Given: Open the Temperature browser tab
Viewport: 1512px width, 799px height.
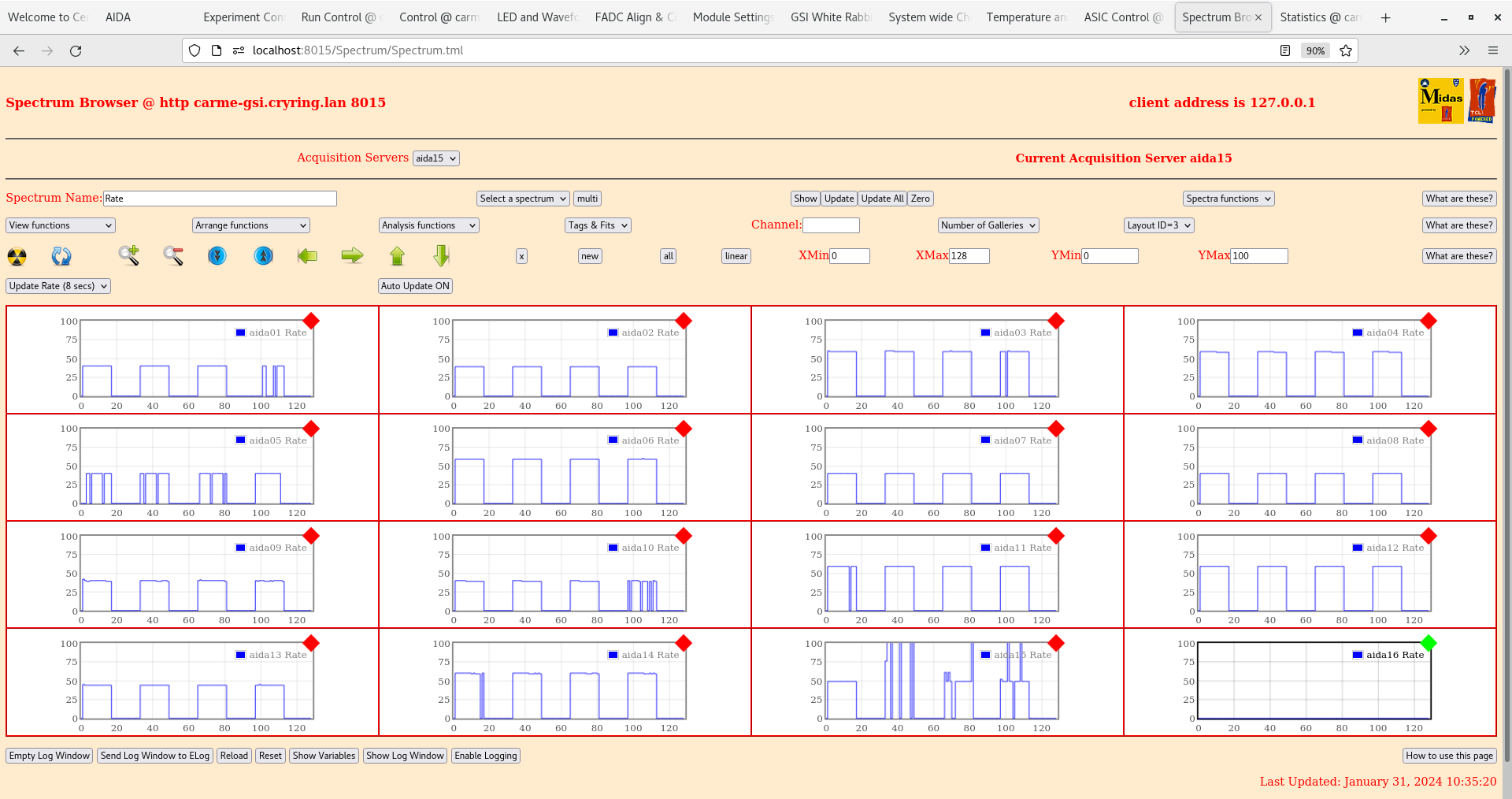Looking at the screenshot, I should click(x=1025, y=17).
